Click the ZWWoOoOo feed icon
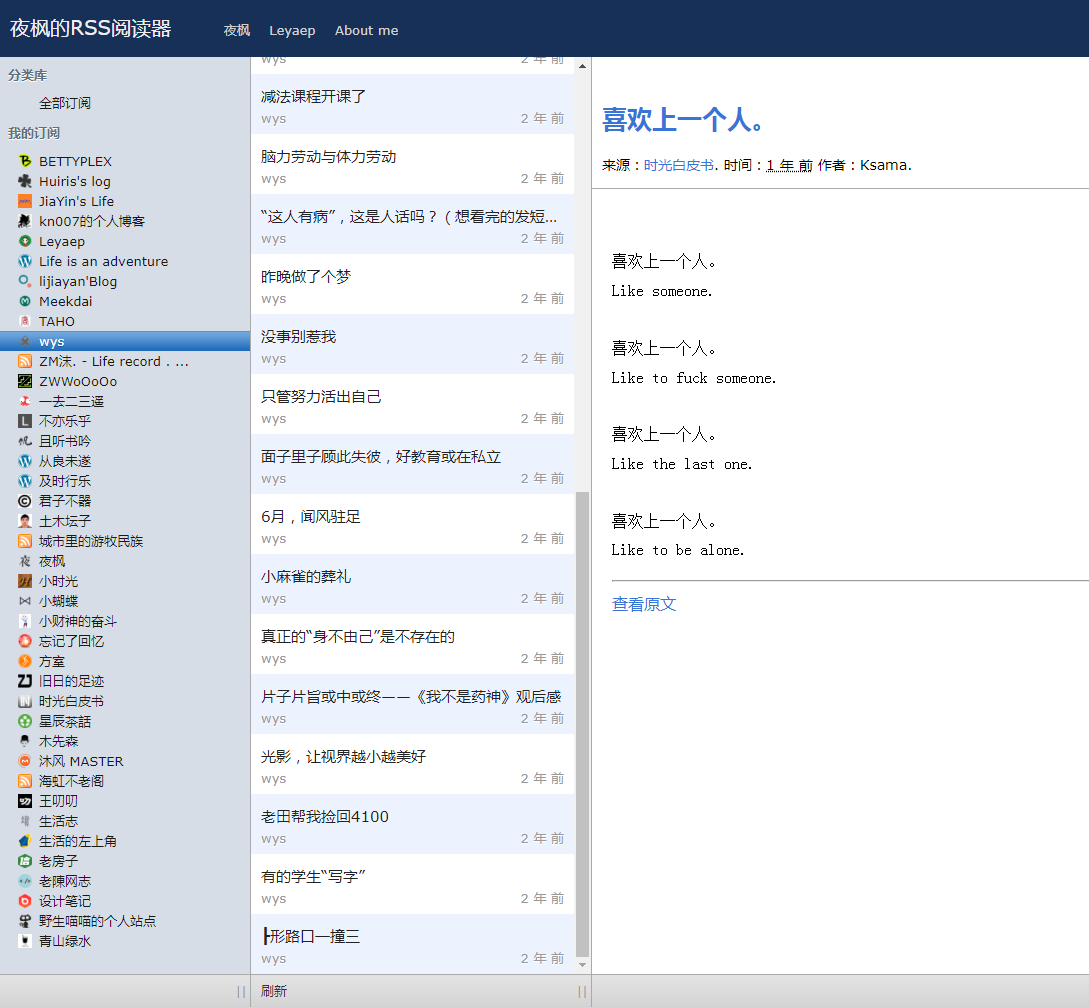 [x=25, y=381]
